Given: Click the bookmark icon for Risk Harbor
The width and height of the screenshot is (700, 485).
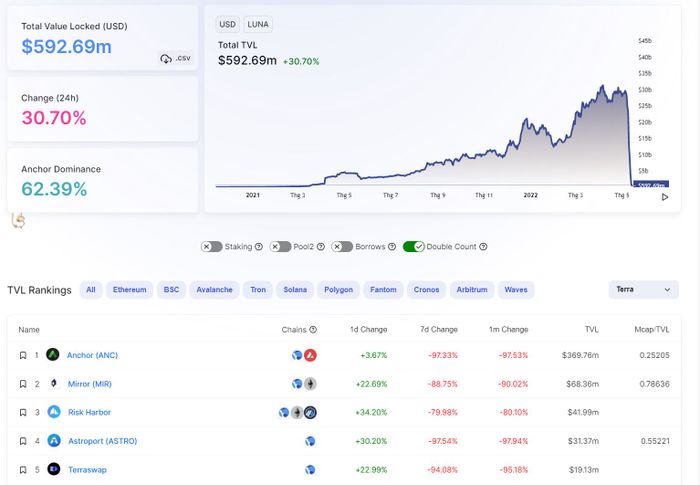Looking at the screenshot, I should [x=23, y=412].
